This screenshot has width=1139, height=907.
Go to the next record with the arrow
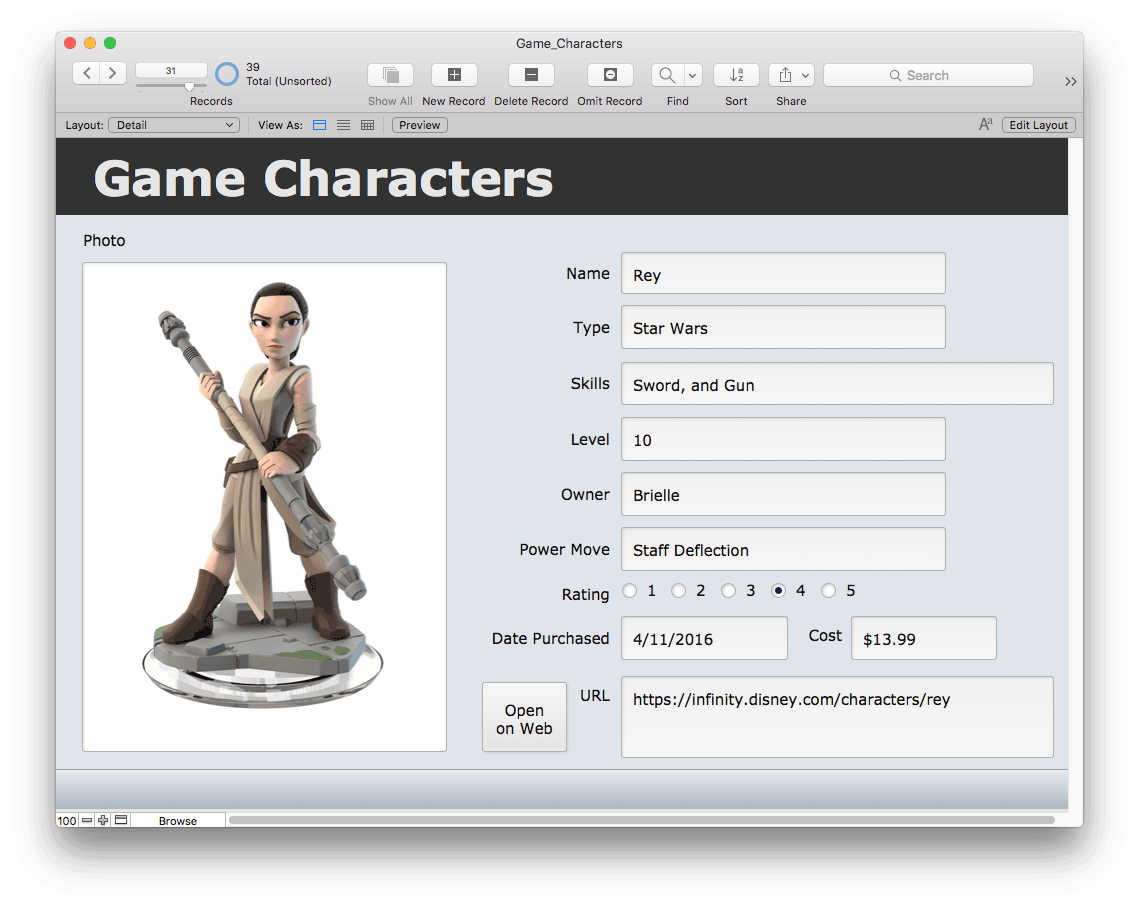112,73
